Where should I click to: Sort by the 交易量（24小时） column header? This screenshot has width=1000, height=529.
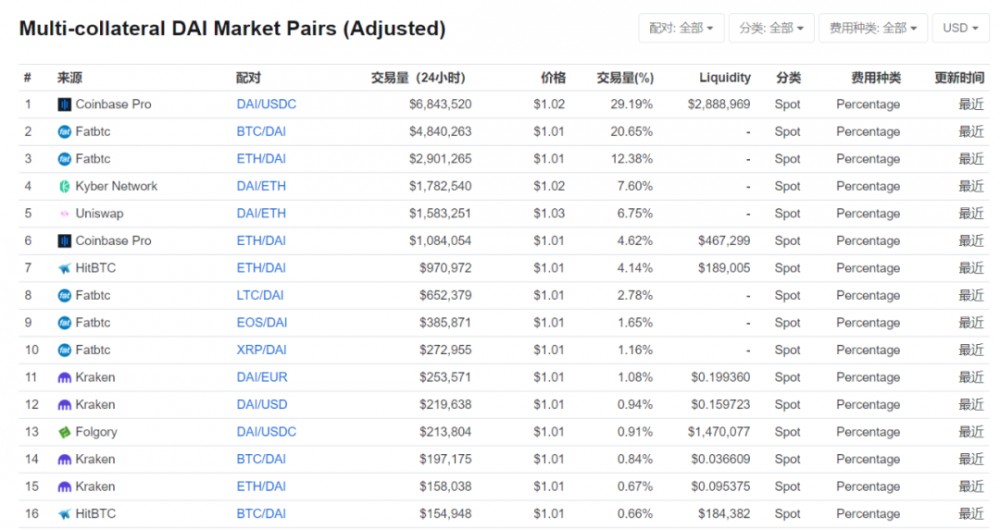pyautogui.click(x=418, y=77)
